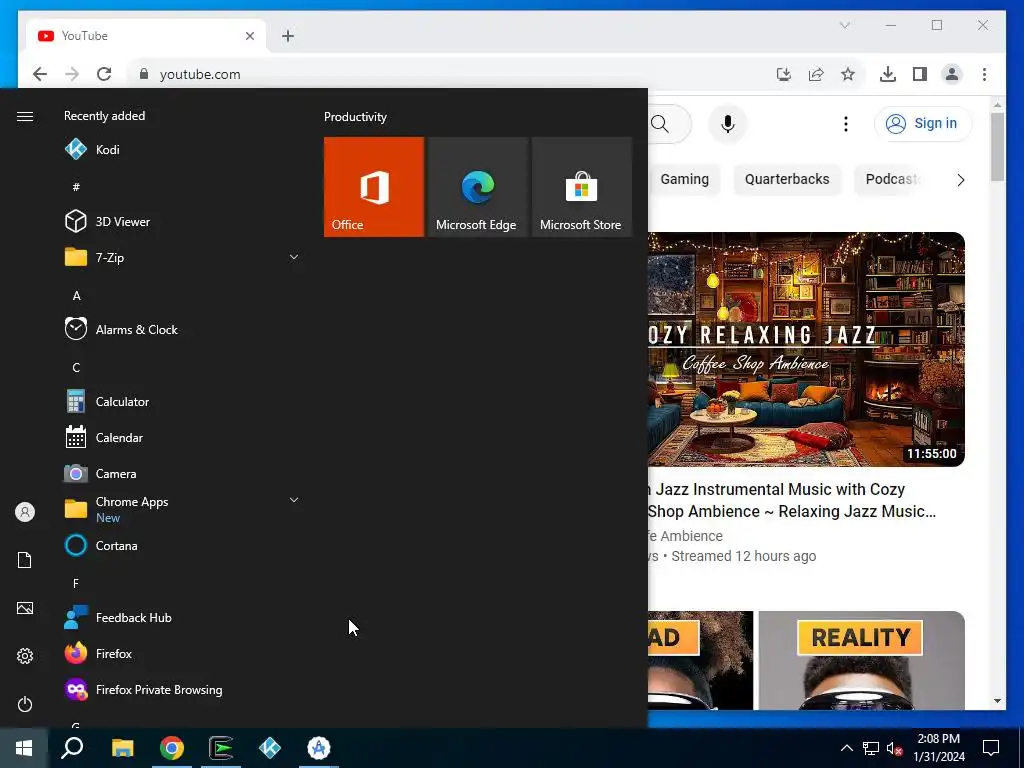Image resolution: width=1024 pixels, height=768 pixels.
Task: Launch Firefox from the app list
Action: (183, 653)
